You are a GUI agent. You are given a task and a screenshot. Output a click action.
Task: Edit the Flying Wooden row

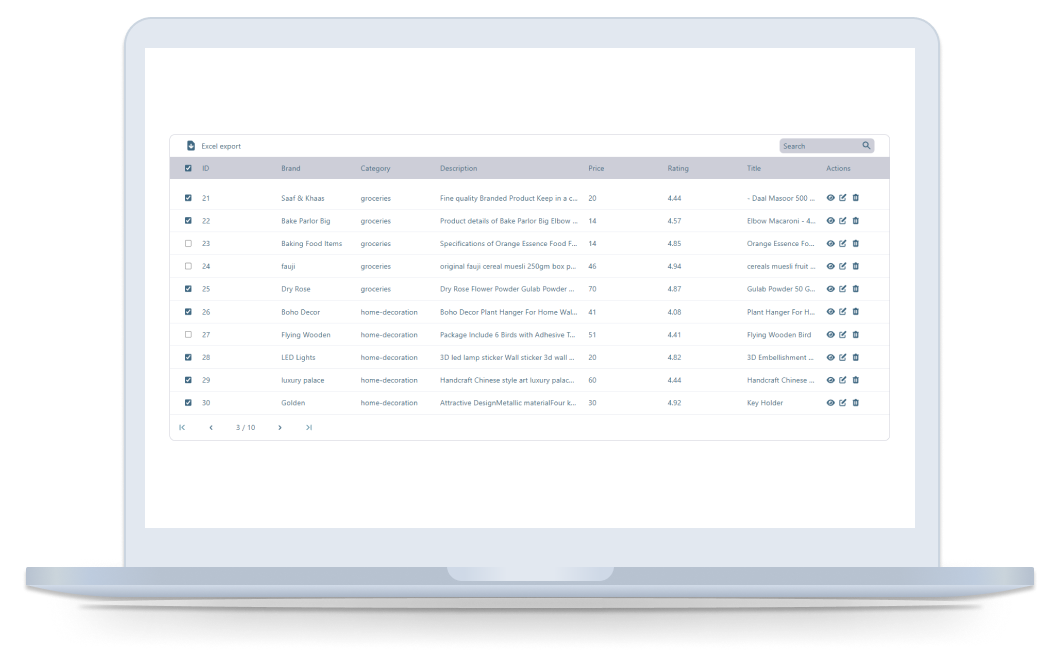point(843,335)
